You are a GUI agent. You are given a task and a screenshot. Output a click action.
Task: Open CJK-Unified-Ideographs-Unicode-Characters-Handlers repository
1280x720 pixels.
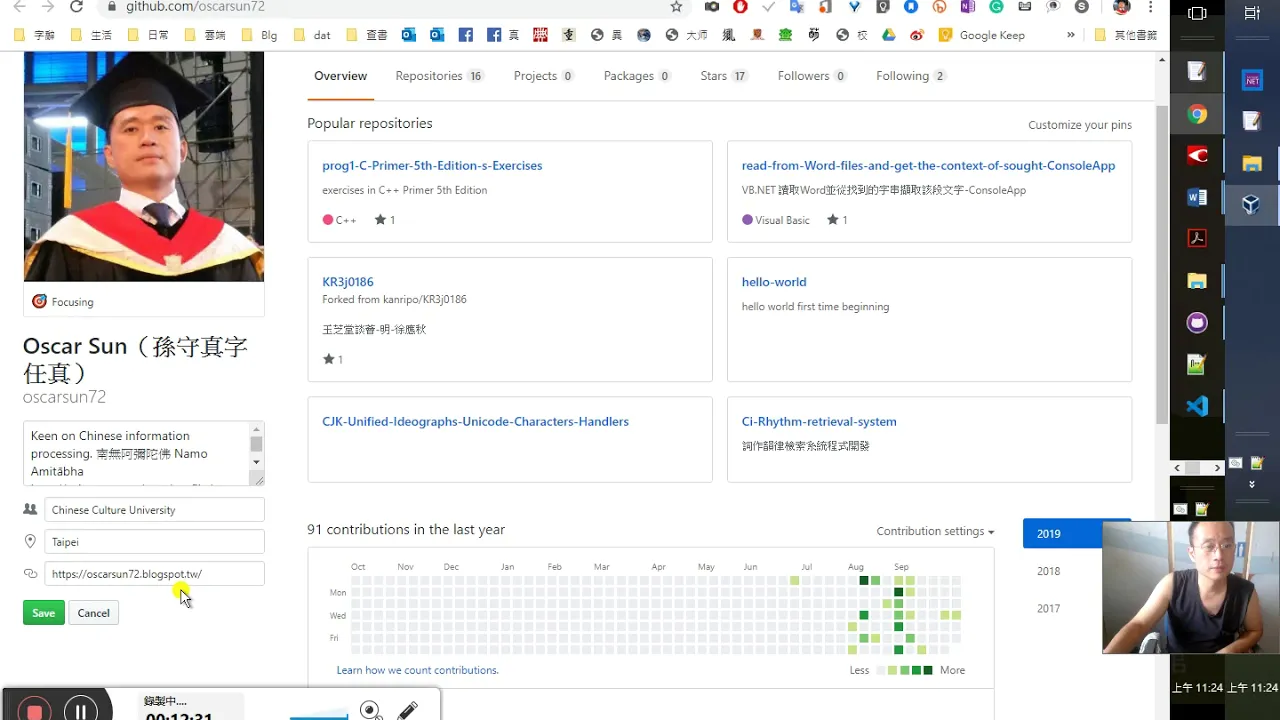pos(475,422)
